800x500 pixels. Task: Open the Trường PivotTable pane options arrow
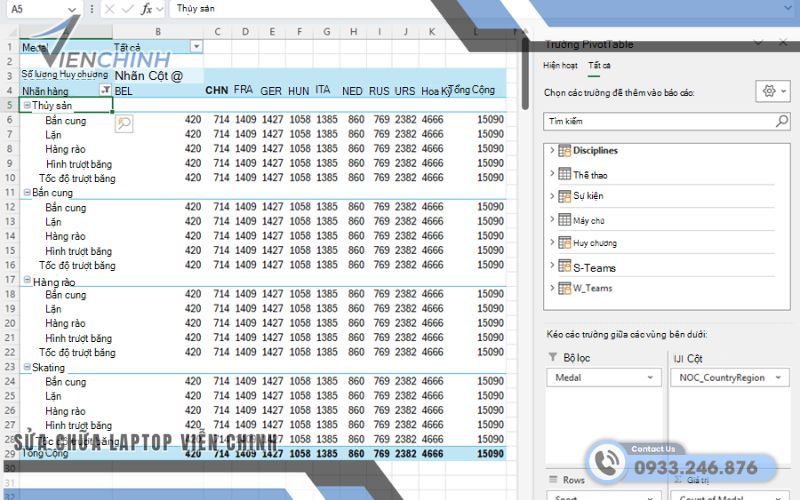[x=759, y=43]
